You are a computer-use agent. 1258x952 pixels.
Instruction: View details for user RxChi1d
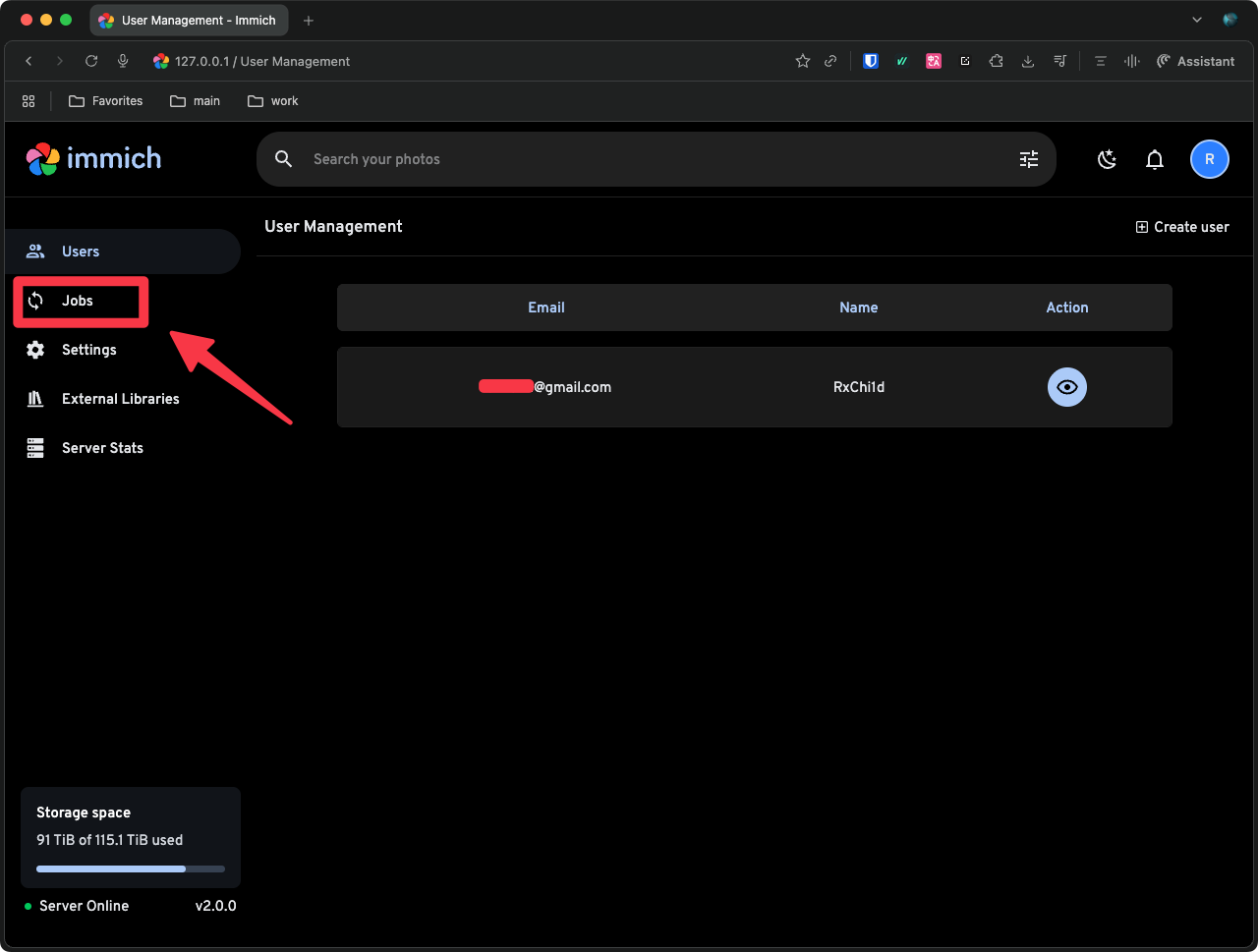[x=1066, y=387]
